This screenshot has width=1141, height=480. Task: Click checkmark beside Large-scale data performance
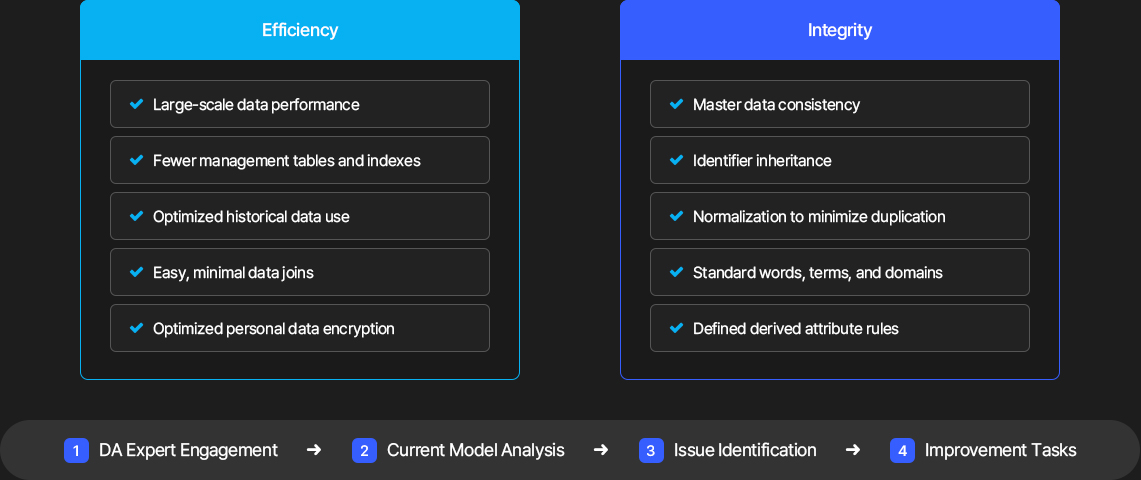click(136, 104)
